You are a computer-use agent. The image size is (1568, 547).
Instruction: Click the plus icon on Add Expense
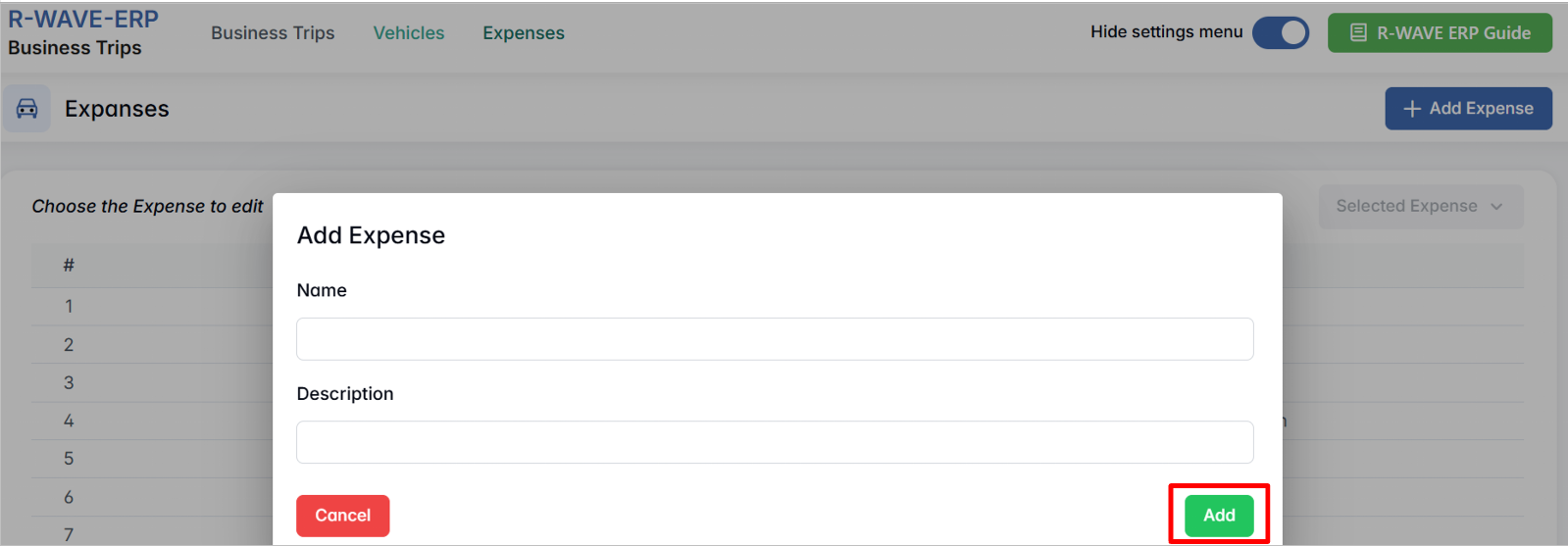point(1412,109)
